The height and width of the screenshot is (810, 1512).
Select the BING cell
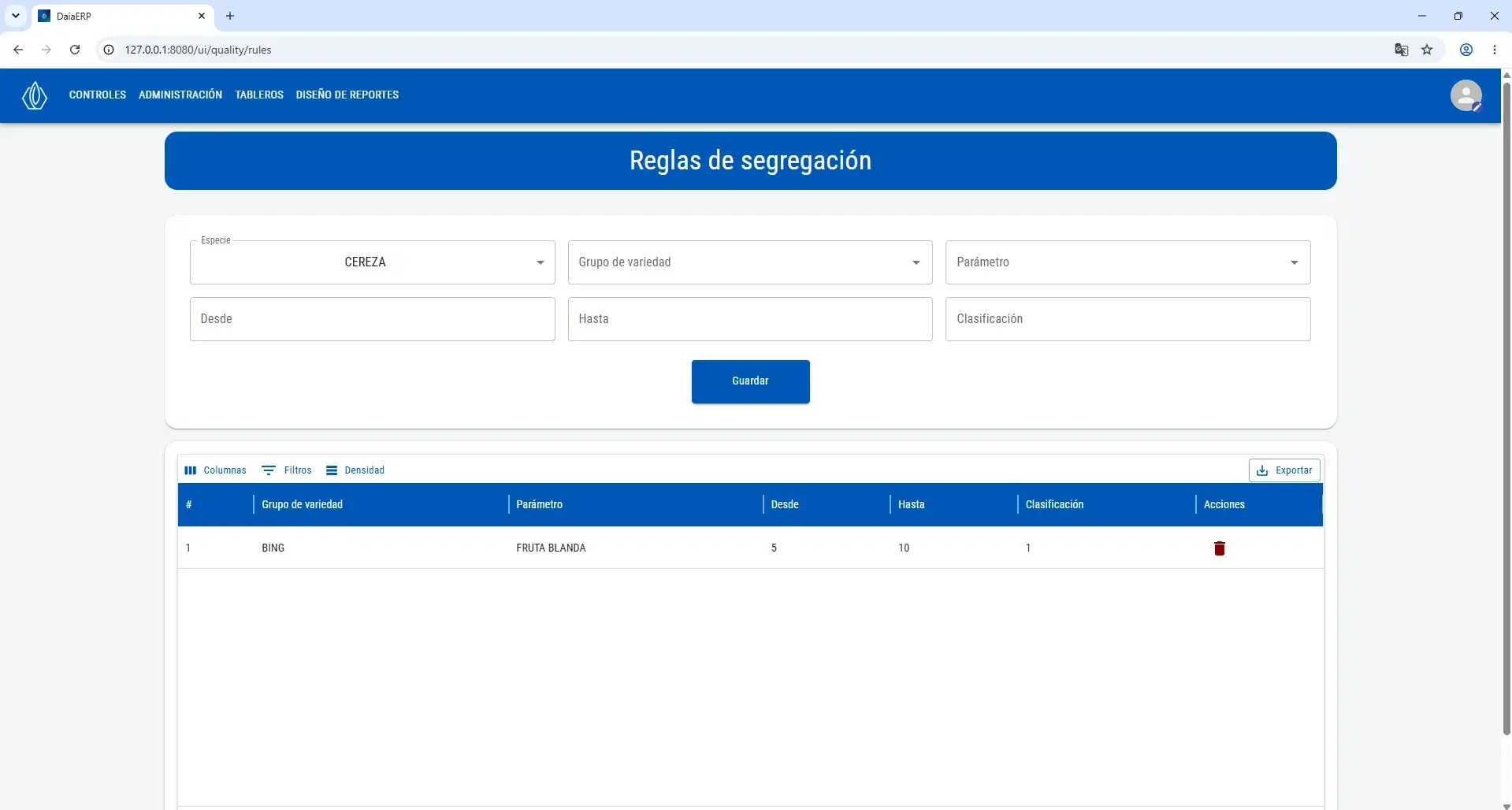click(x=381, y=548)
